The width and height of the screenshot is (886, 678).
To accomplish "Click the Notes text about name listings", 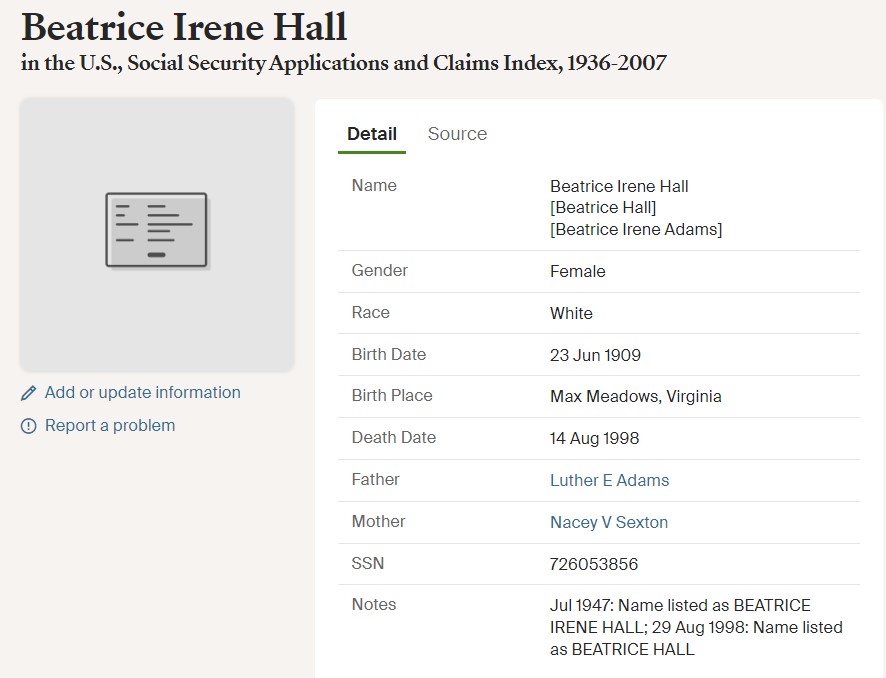I will pos(695,627).
